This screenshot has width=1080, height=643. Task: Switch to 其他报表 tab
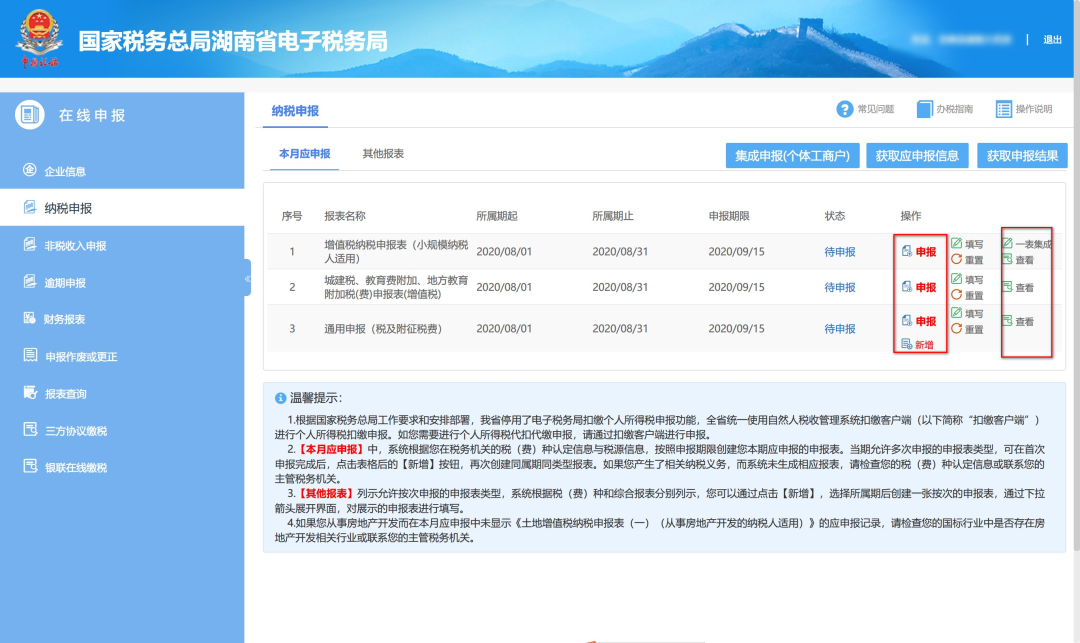(383, 154)
